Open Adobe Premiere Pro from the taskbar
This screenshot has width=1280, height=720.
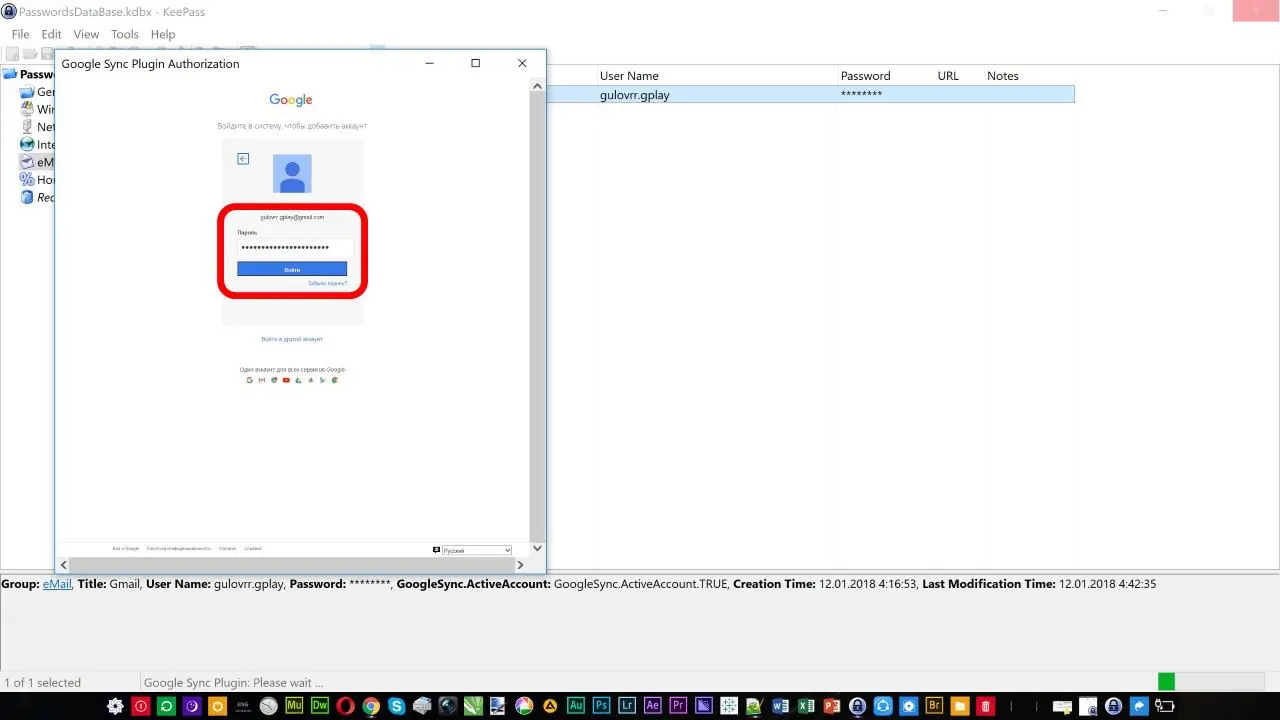678,706
